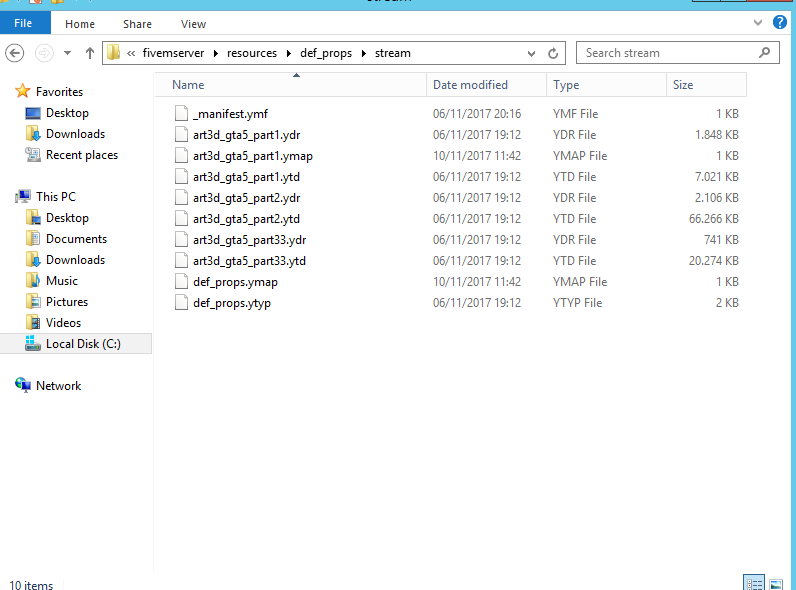This screenshot has height=590, width=796.
Task: Open Help with the question mark icon
Action: (780, 22)
